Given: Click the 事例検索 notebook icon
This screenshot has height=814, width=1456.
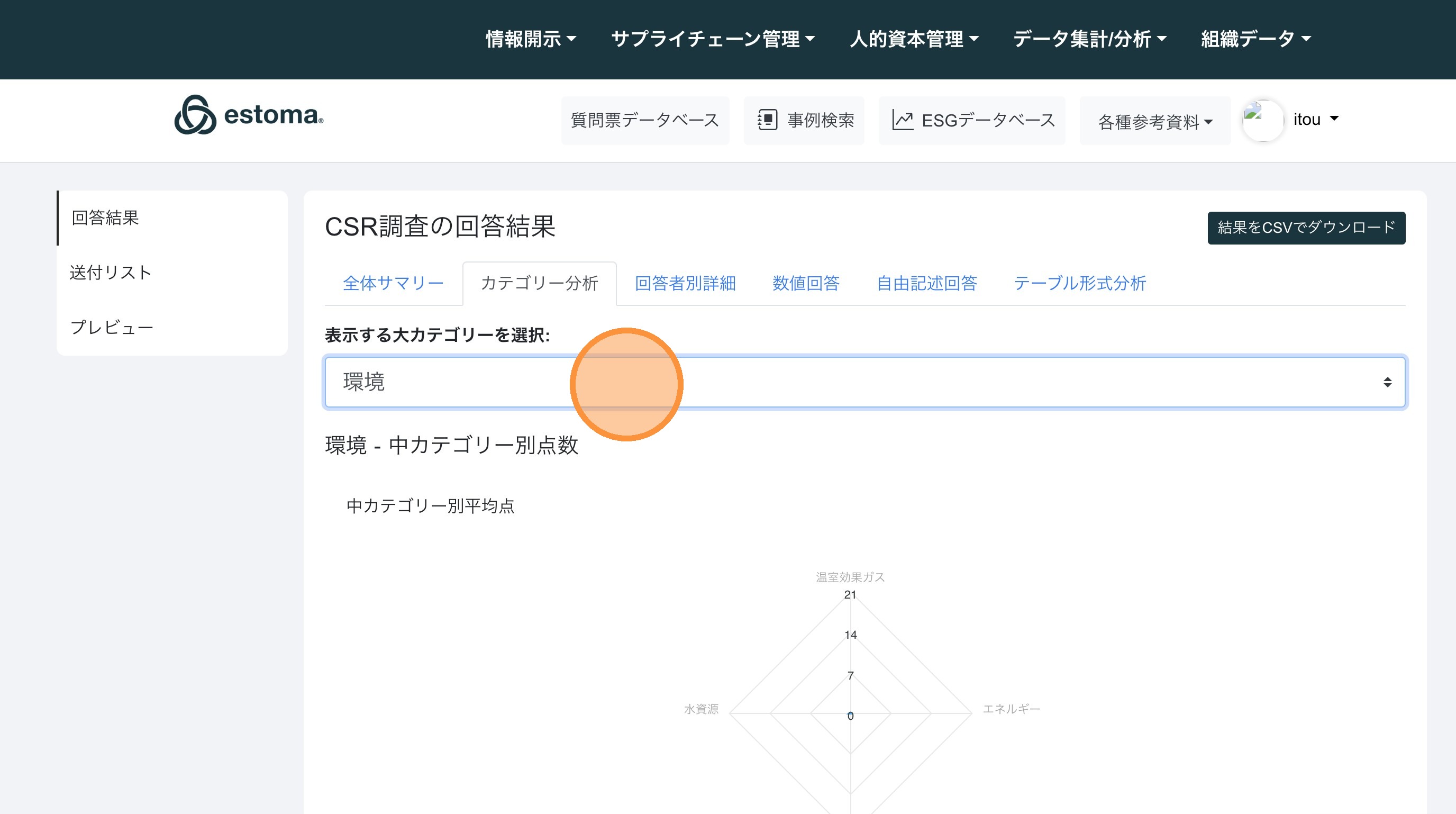Looking at the screenshot, I should coord(767,120).
